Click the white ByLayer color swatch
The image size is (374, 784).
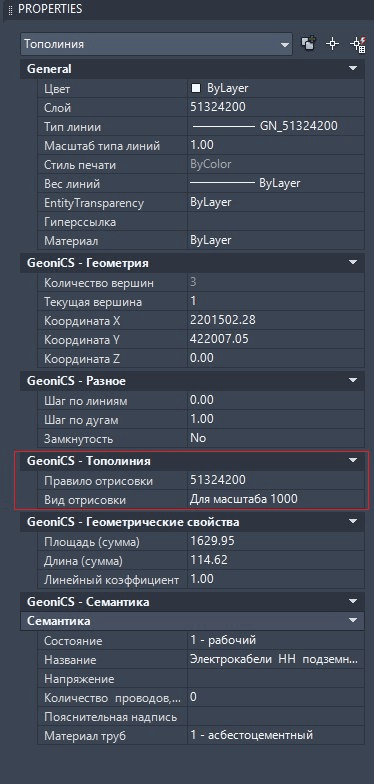[196, 88]
